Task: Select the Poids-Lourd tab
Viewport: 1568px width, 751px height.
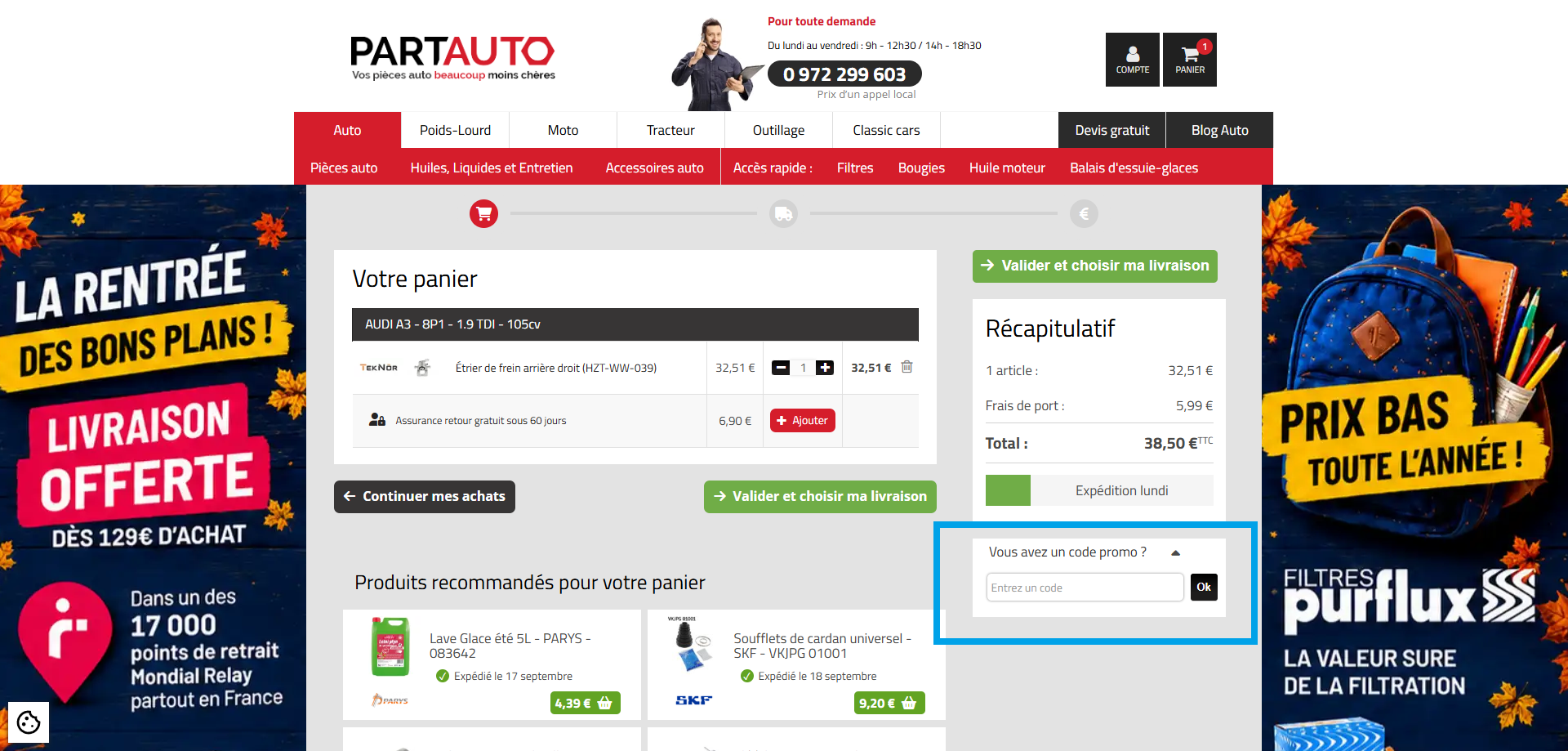Action: (x=455, y=130)
